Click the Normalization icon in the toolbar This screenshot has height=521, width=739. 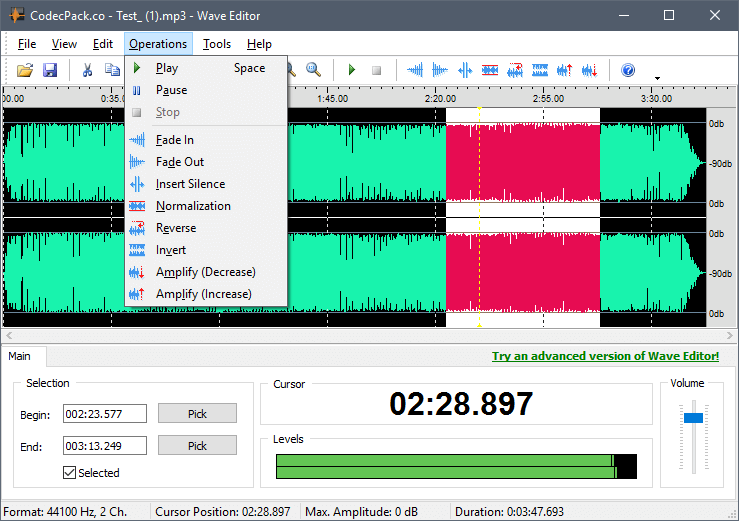490,70
